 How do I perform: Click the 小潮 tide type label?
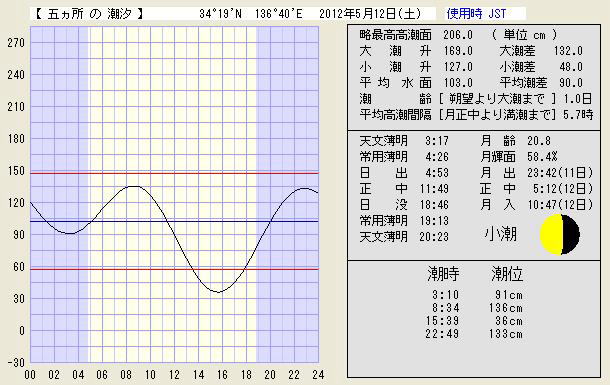point(501,234)
